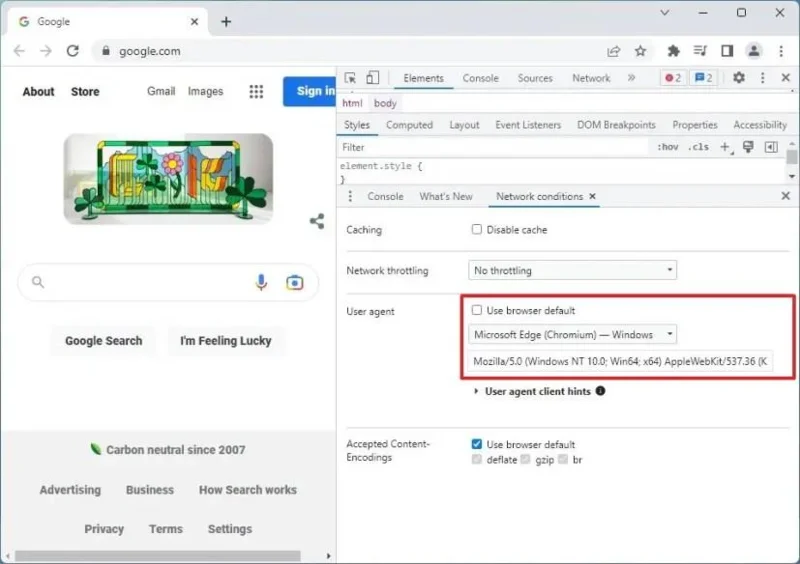
Task: Reload the google.com page
Action: click(73, 51)
